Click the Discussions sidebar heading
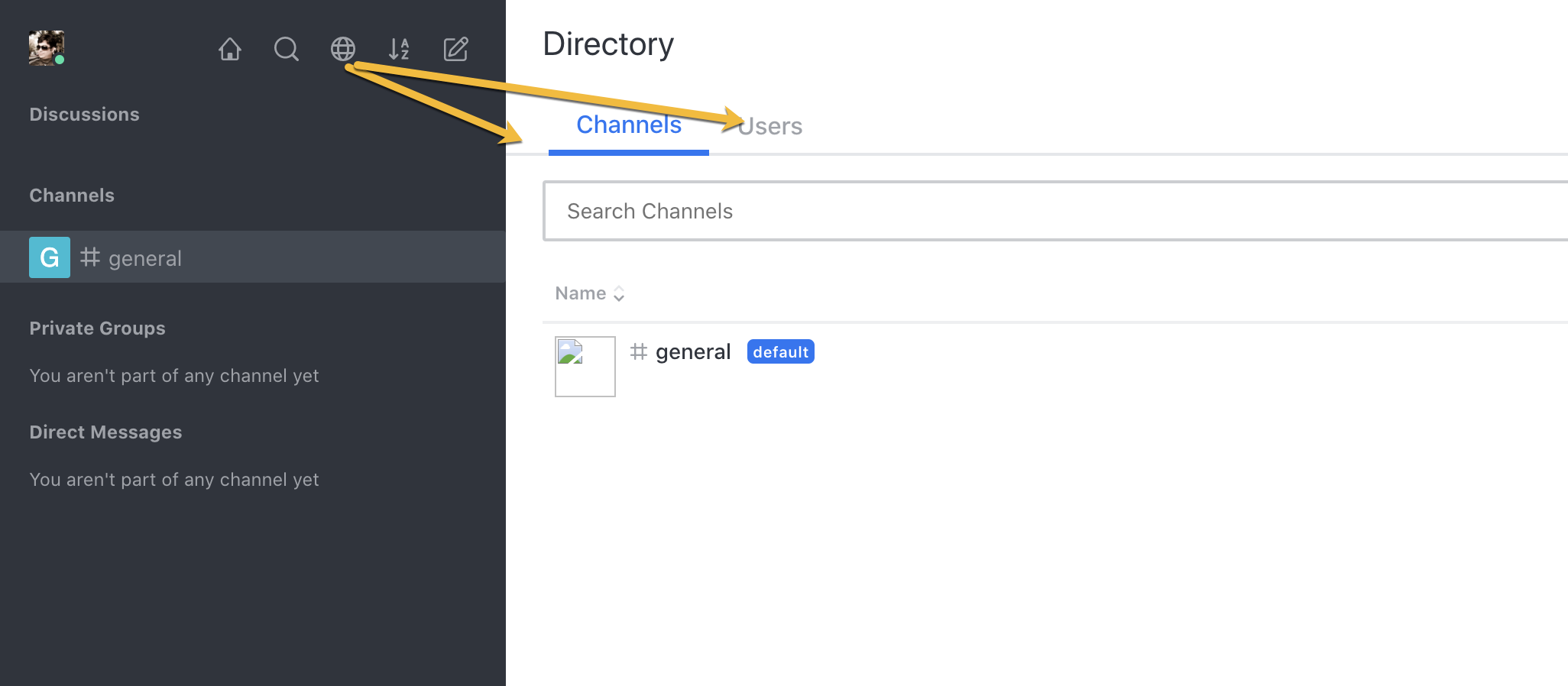The width and height of the screenshot is (1568, 686). pyautogui.click(x=85, y=115)
